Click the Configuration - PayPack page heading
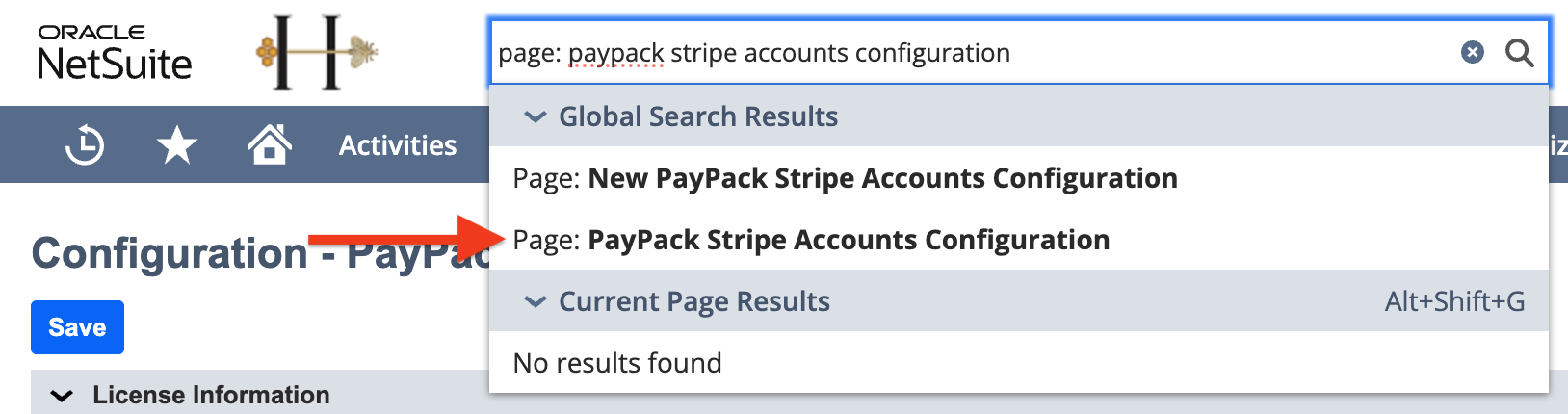Screen dimensions: 1568x414 click(x=193, y=254)
